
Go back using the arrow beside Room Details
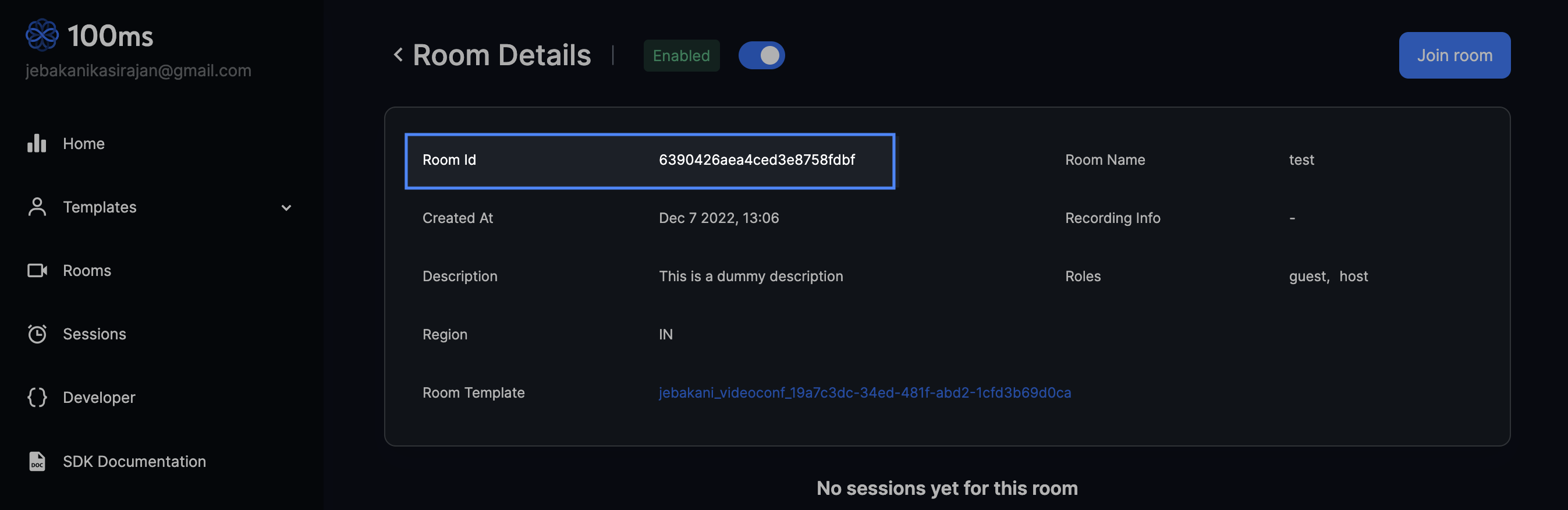398,55
